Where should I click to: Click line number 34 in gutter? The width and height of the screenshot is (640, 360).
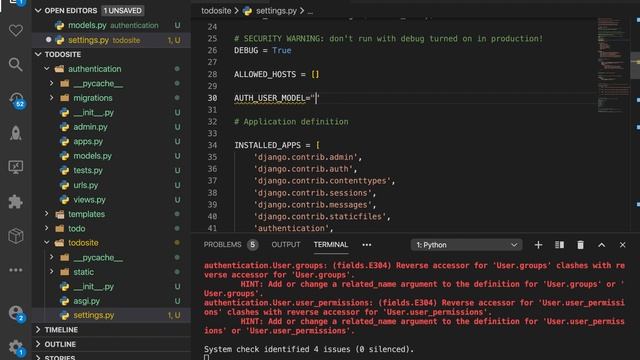[x=212, y=145]
